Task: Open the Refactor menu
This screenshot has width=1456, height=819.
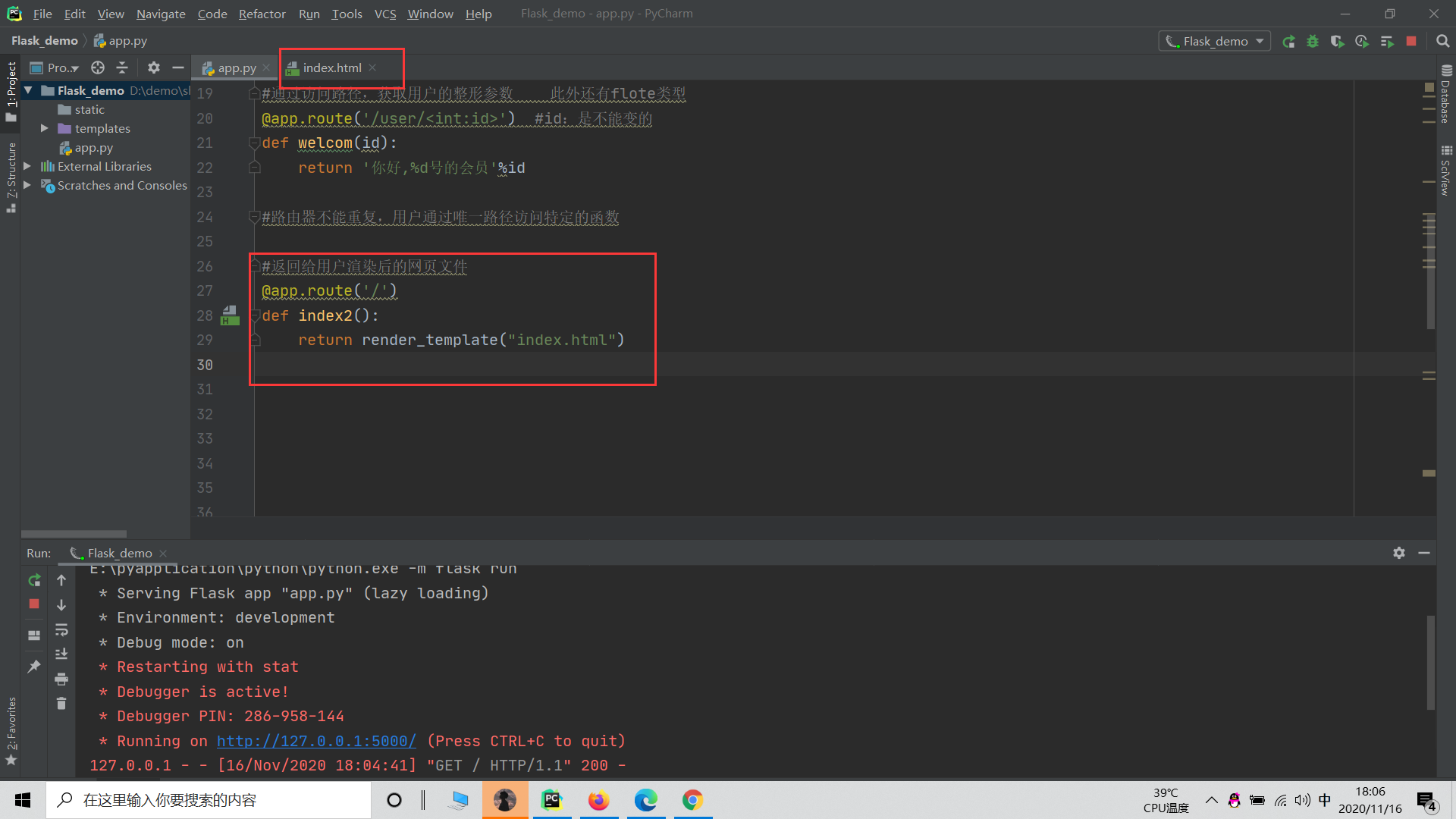Action: (262, 14)
